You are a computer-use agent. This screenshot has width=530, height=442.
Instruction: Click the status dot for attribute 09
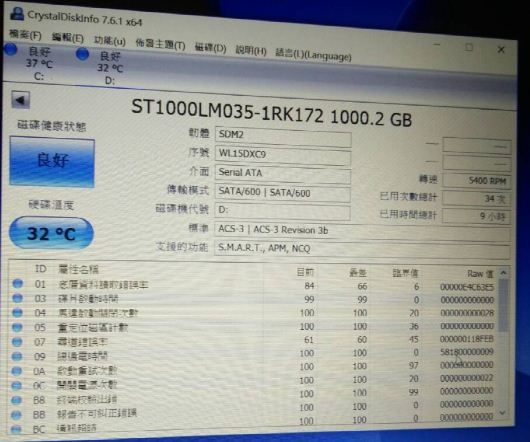17,356
